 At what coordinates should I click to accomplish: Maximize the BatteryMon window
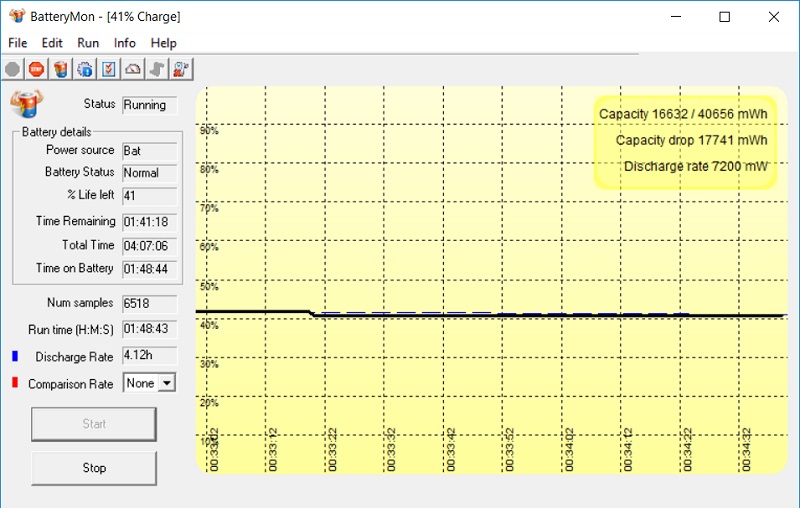[x=724, y=16]
